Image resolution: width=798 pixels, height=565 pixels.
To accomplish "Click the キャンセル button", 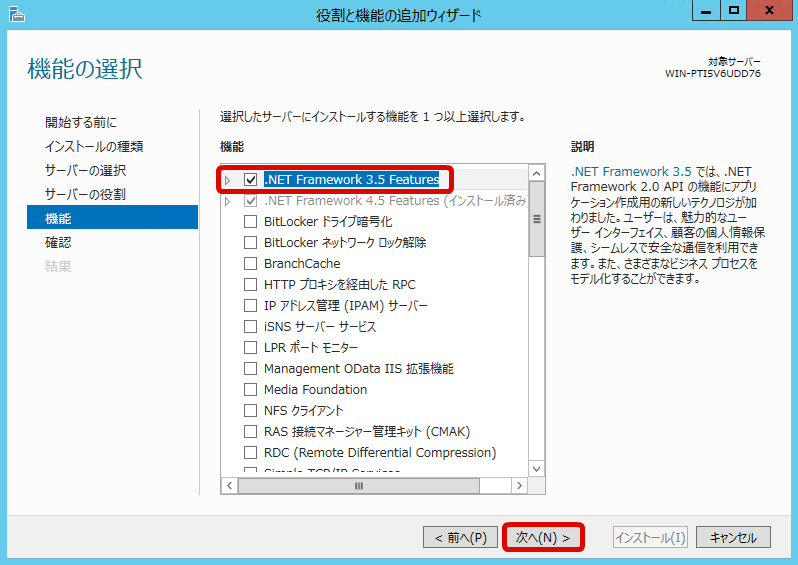I will coord(733,537).
